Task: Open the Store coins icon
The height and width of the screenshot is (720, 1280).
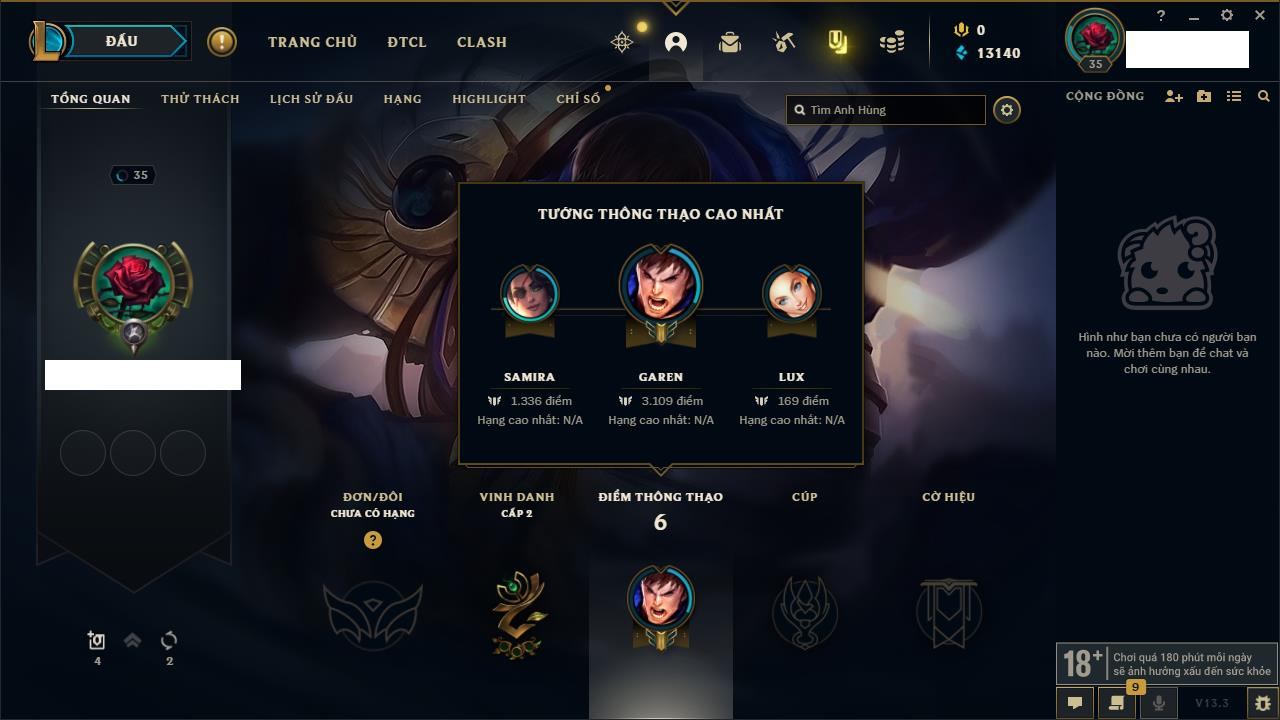Action: tap(892, 42)
